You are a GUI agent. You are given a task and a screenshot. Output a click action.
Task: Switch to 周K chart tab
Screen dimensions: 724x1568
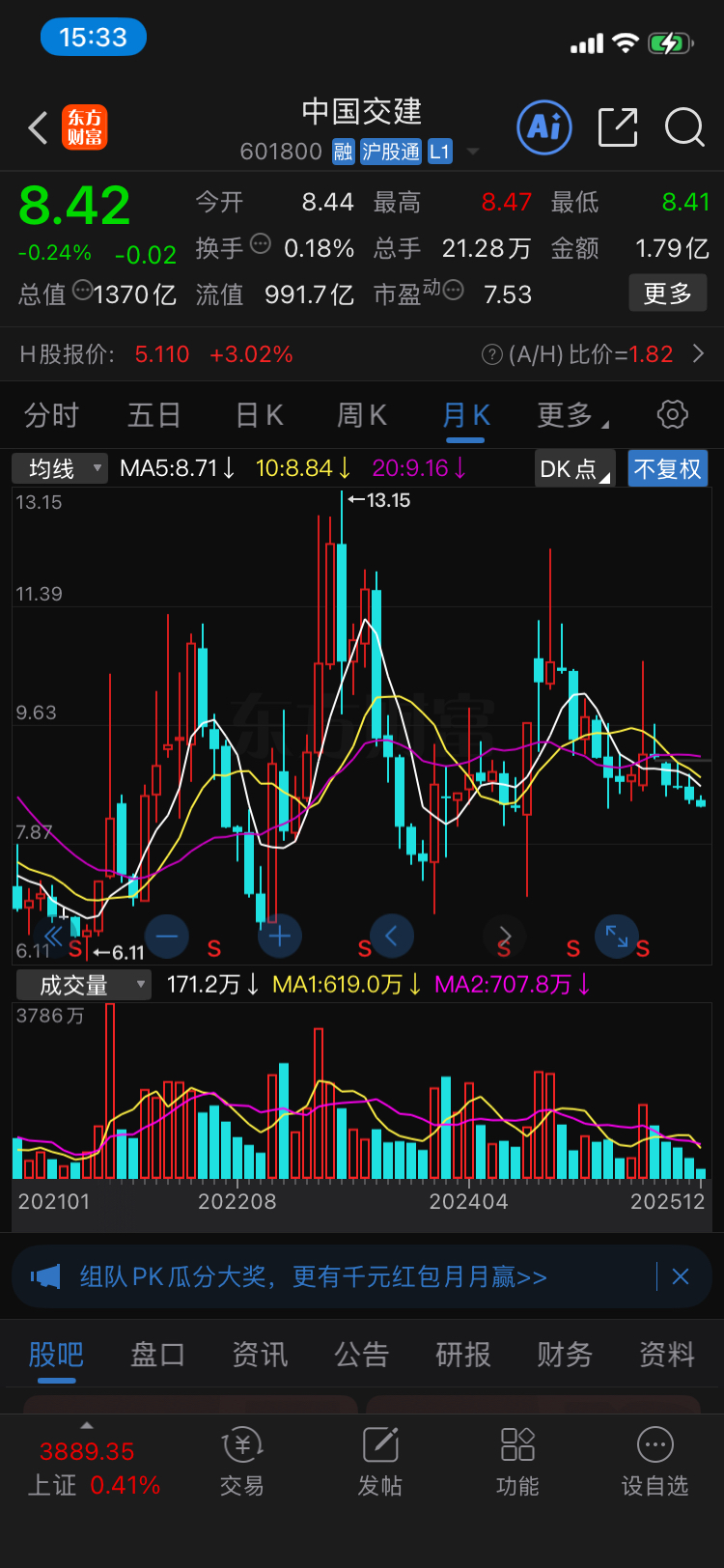[362, 415]
